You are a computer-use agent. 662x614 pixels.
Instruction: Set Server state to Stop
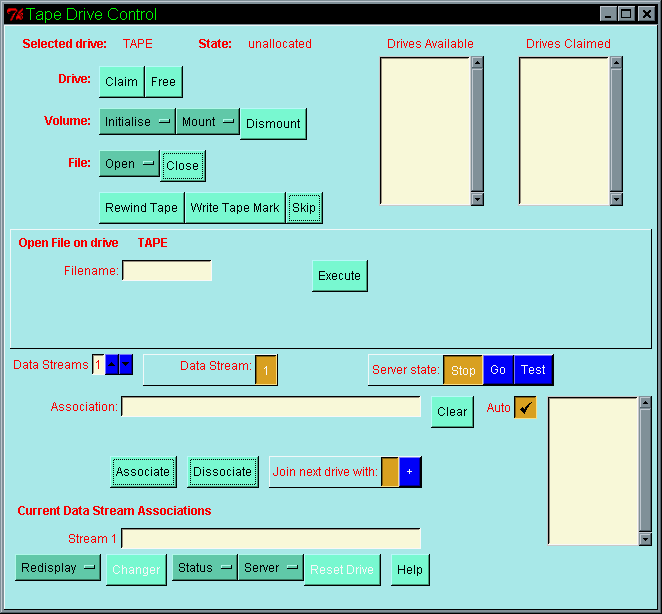point(463,370)
